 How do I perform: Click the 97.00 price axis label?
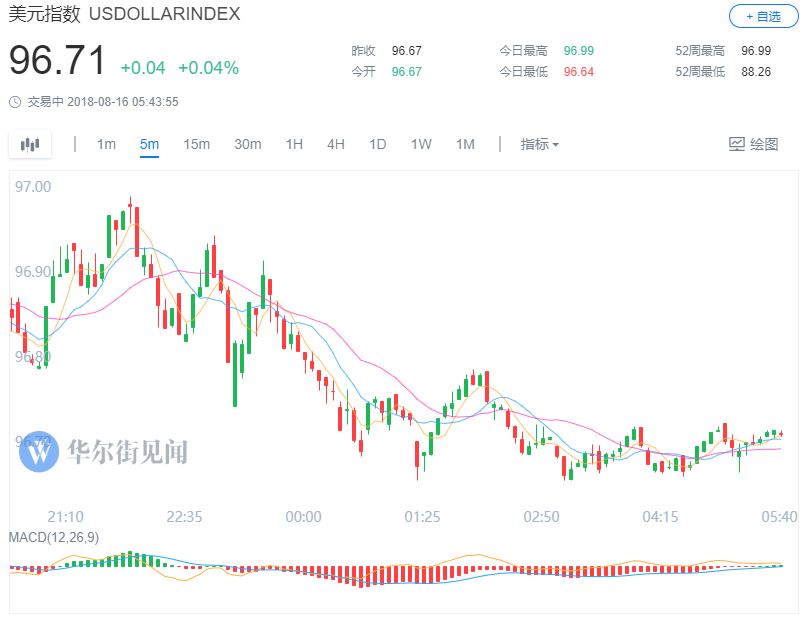tap(33, 187)
